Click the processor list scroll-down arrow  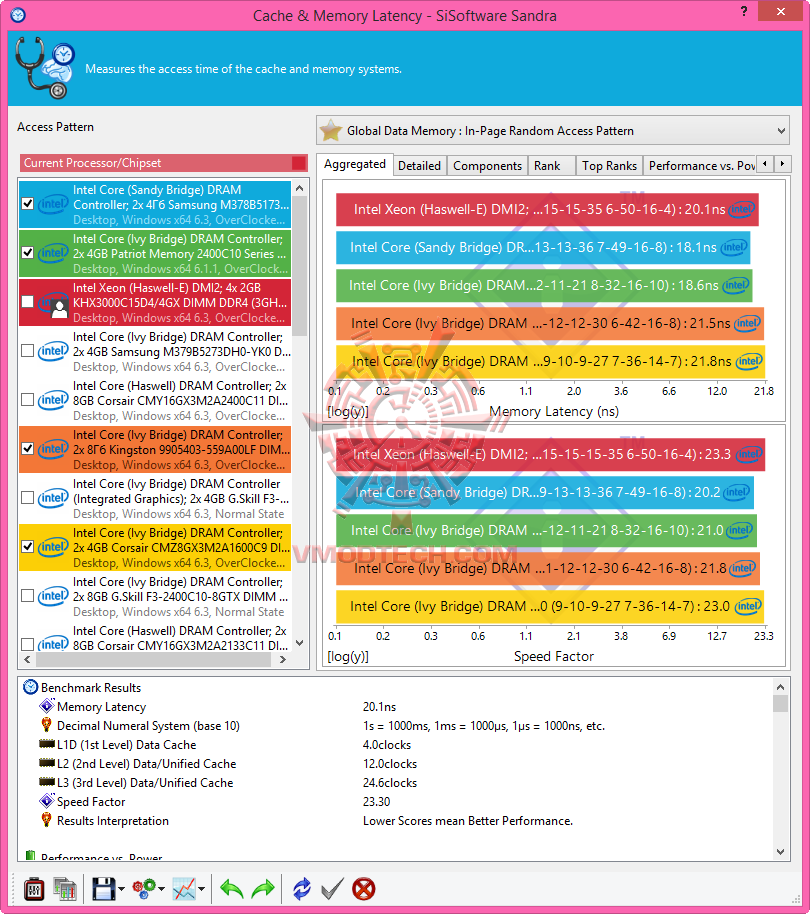pyautogui.click(x=300, y=644)
